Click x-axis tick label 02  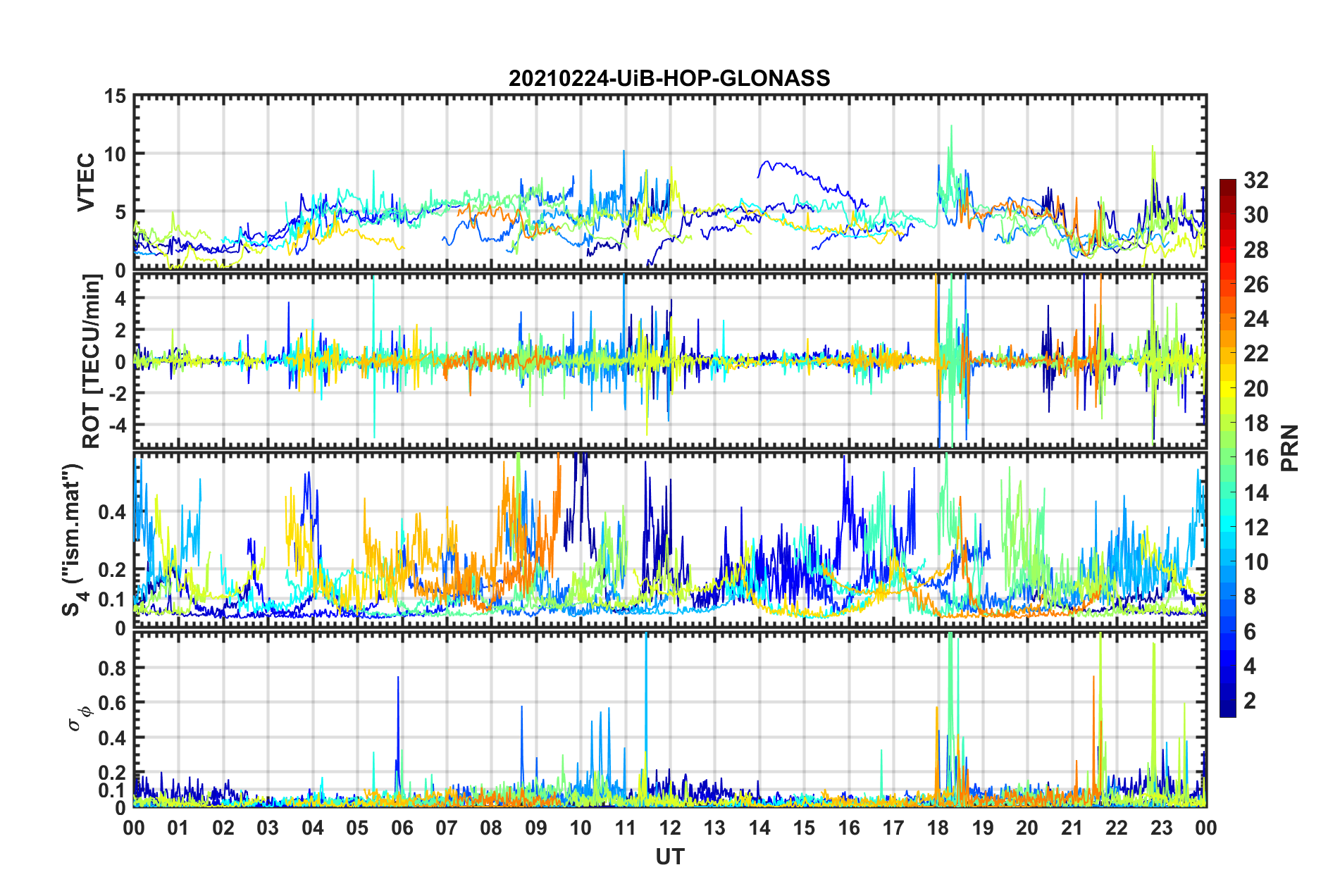[x=223, y=827]
